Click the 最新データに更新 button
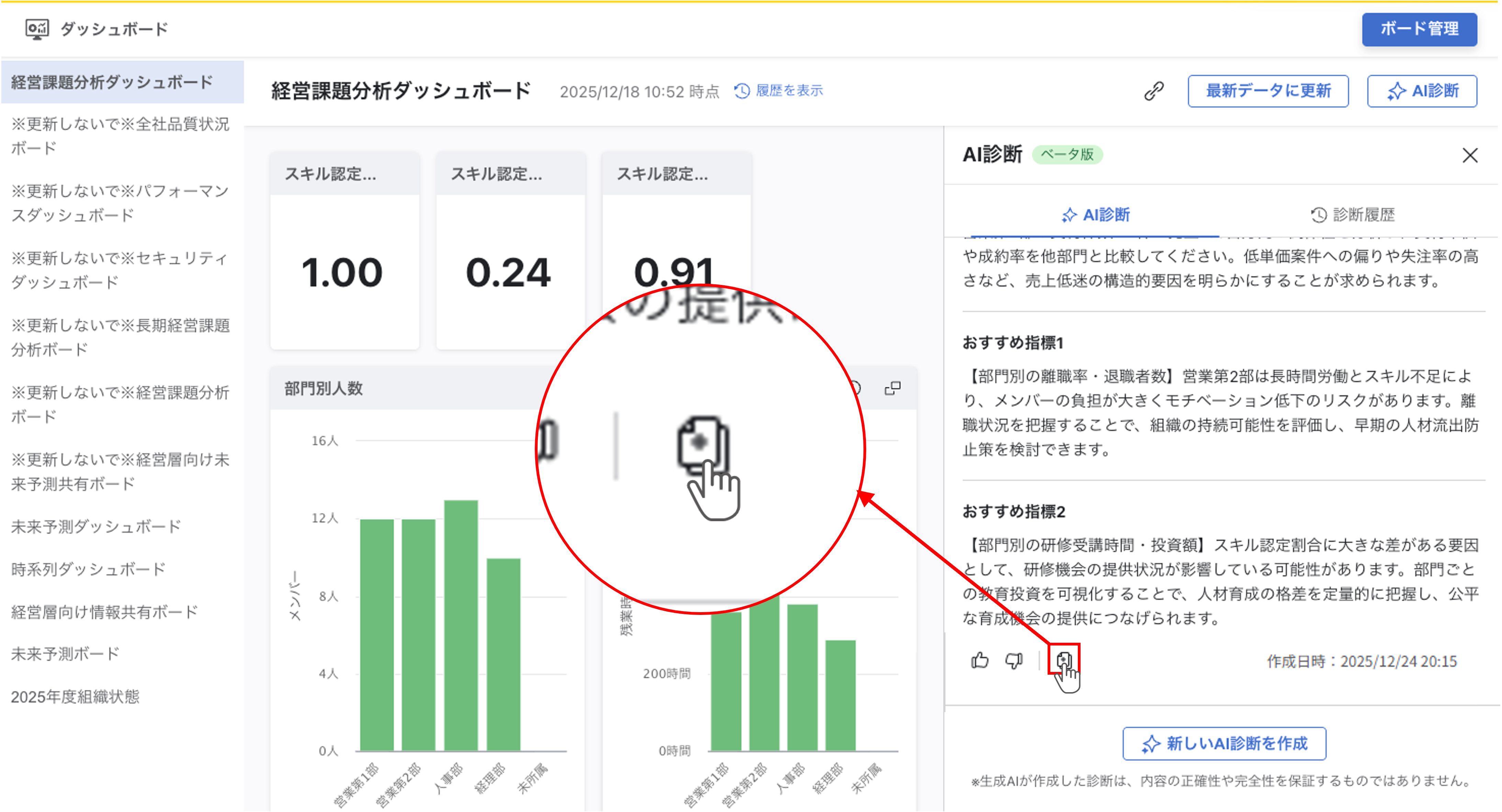The image size is (1502, 812). 1268,91
